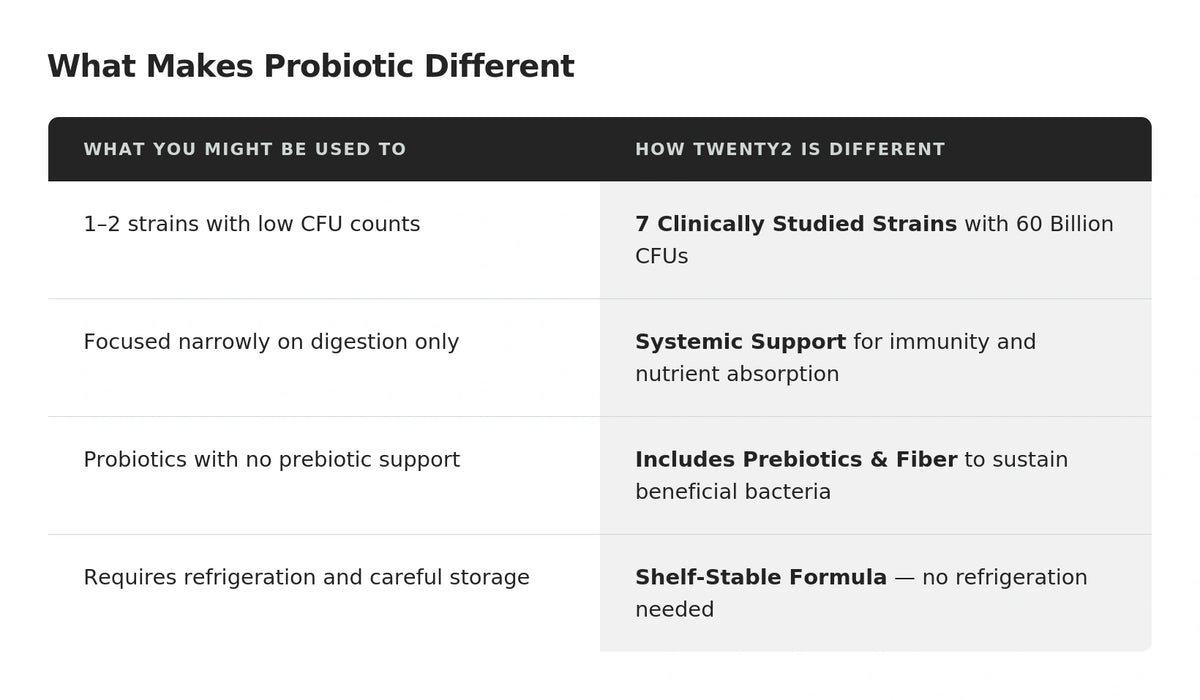1200x700 pixels.
Task: Click the 'CFUs' word in first row
Action: point(661,256)
